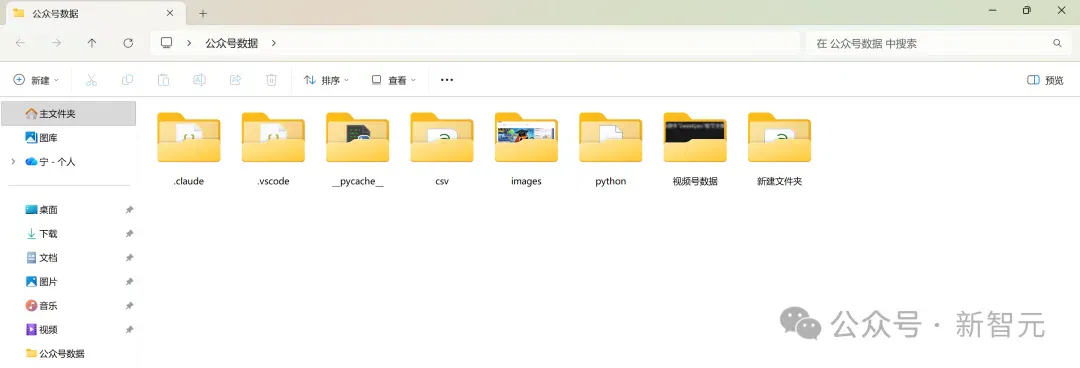This screenshot has width=1080, height=368.
Task: Click the Cut scissors icon
Action: [x=91, y=80]
